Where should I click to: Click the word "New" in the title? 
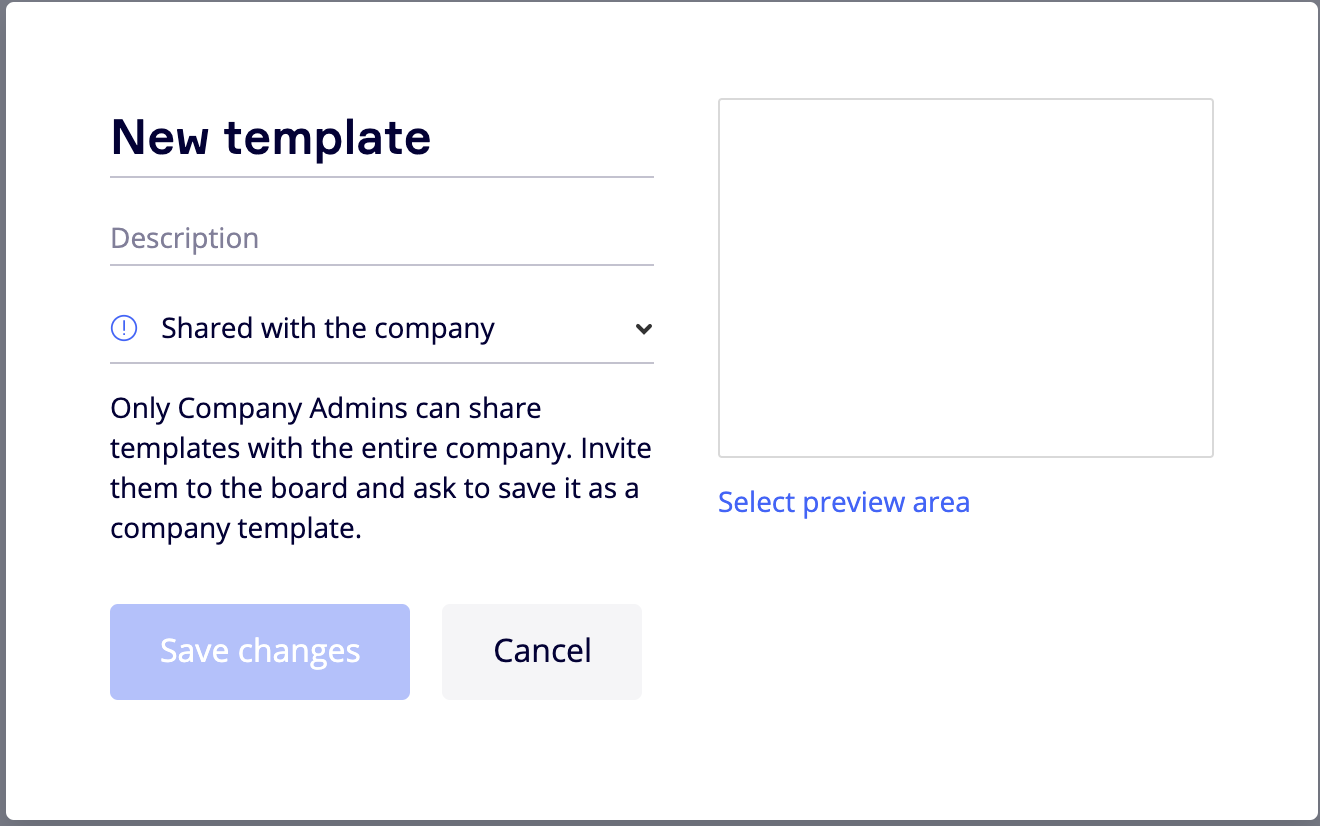point(160,138)
